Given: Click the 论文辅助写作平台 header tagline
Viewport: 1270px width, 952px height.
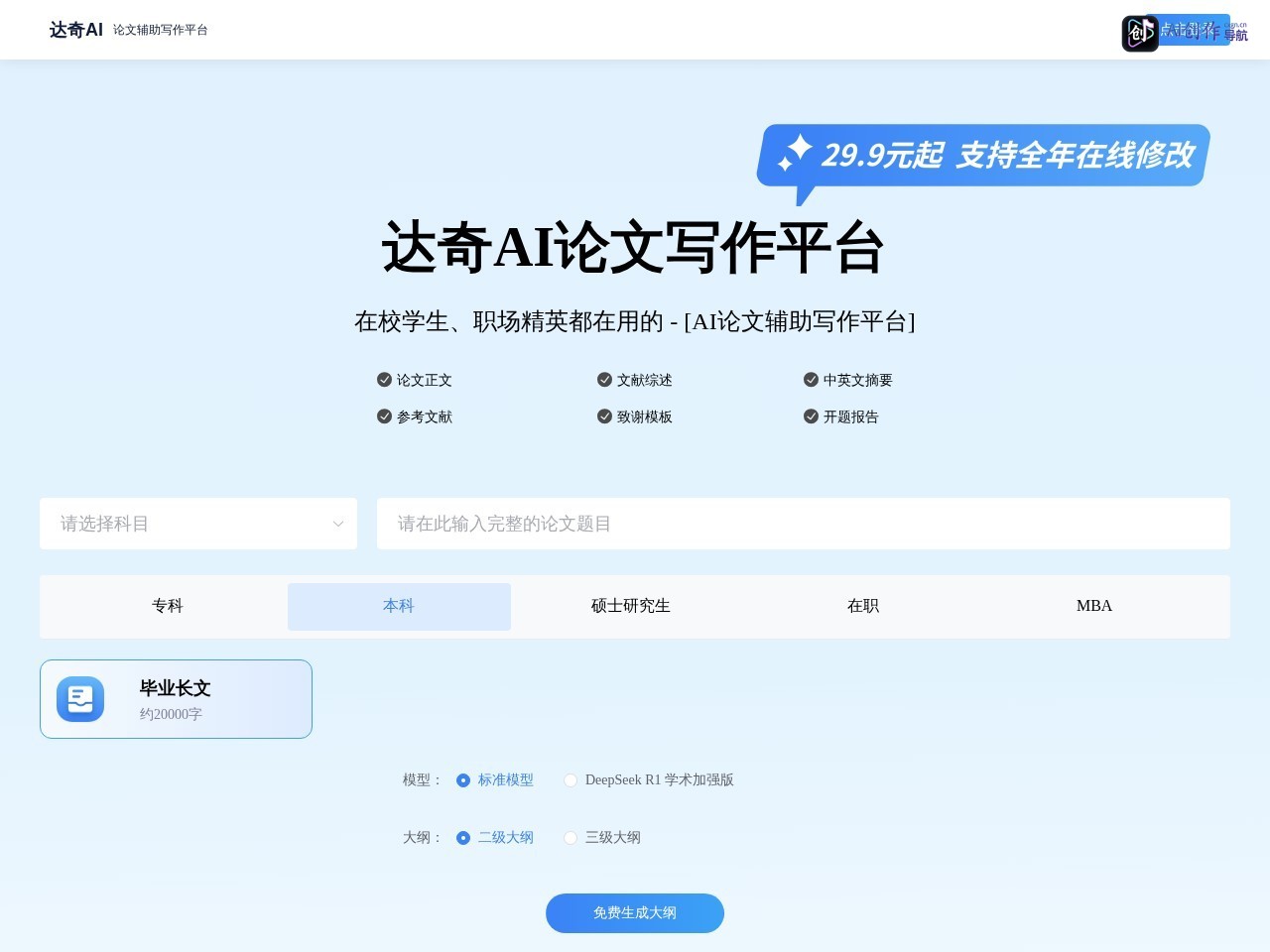Looking at the screenshot, I should [161, 30].
